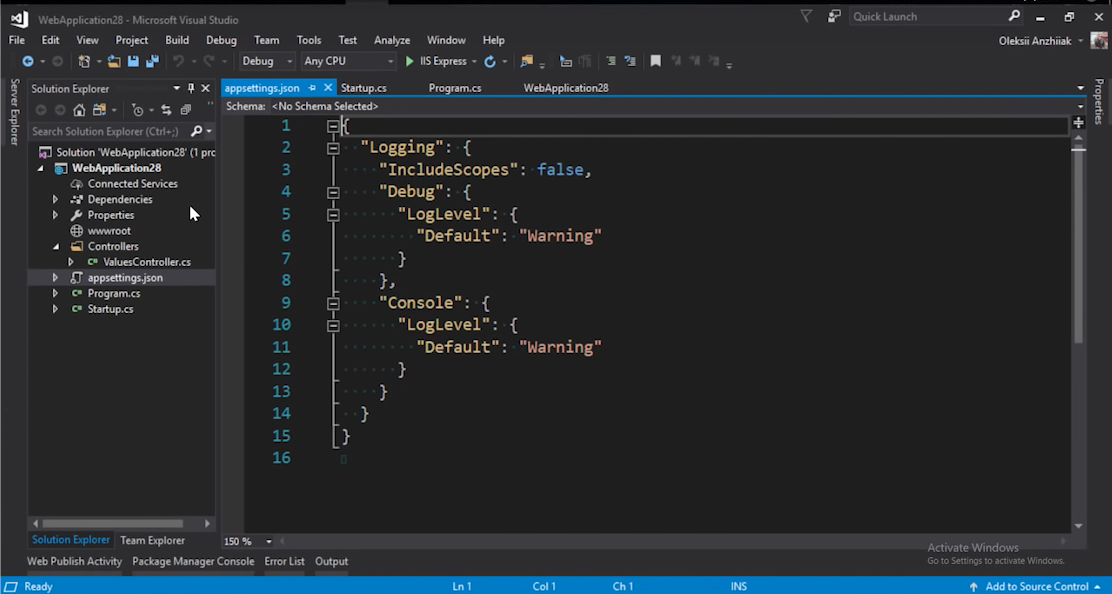Switch to the WebApplication28 tab

pos(566,88)
